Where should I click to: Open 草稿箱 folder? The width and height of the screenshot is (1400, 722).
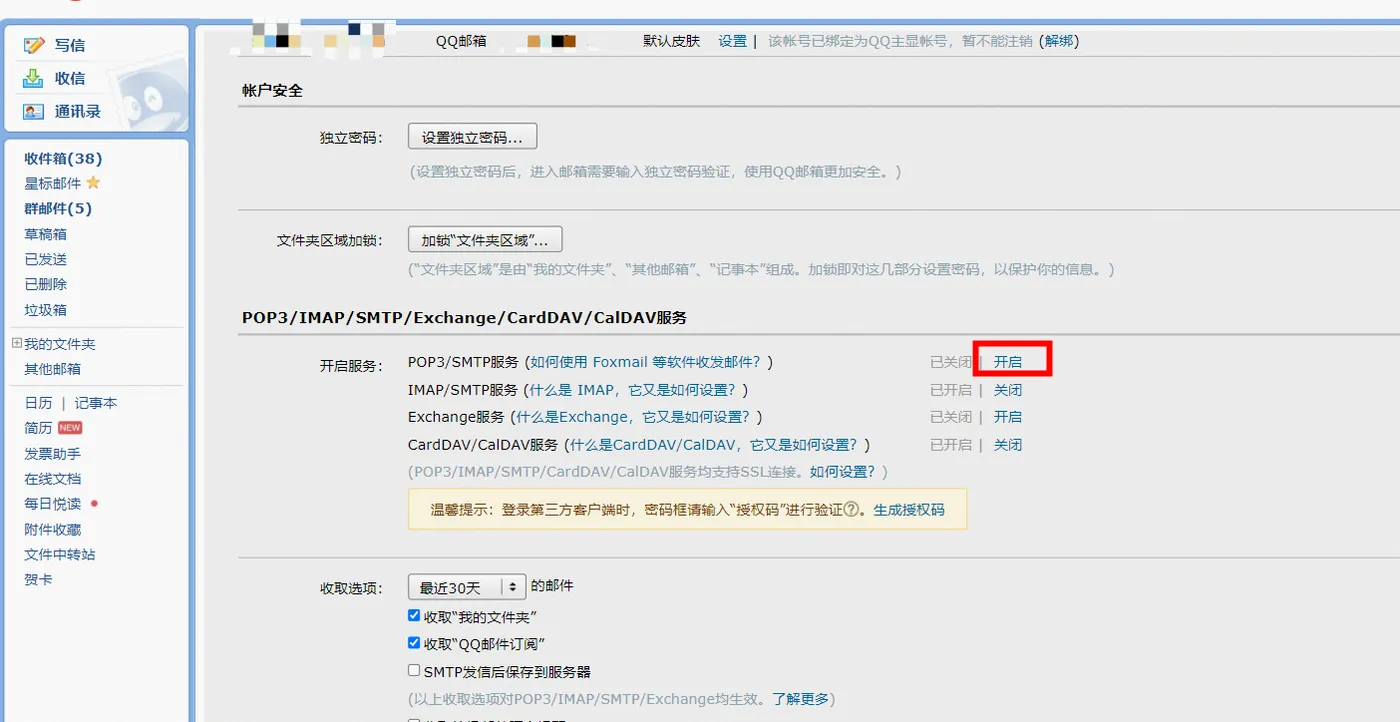(46, 234)
